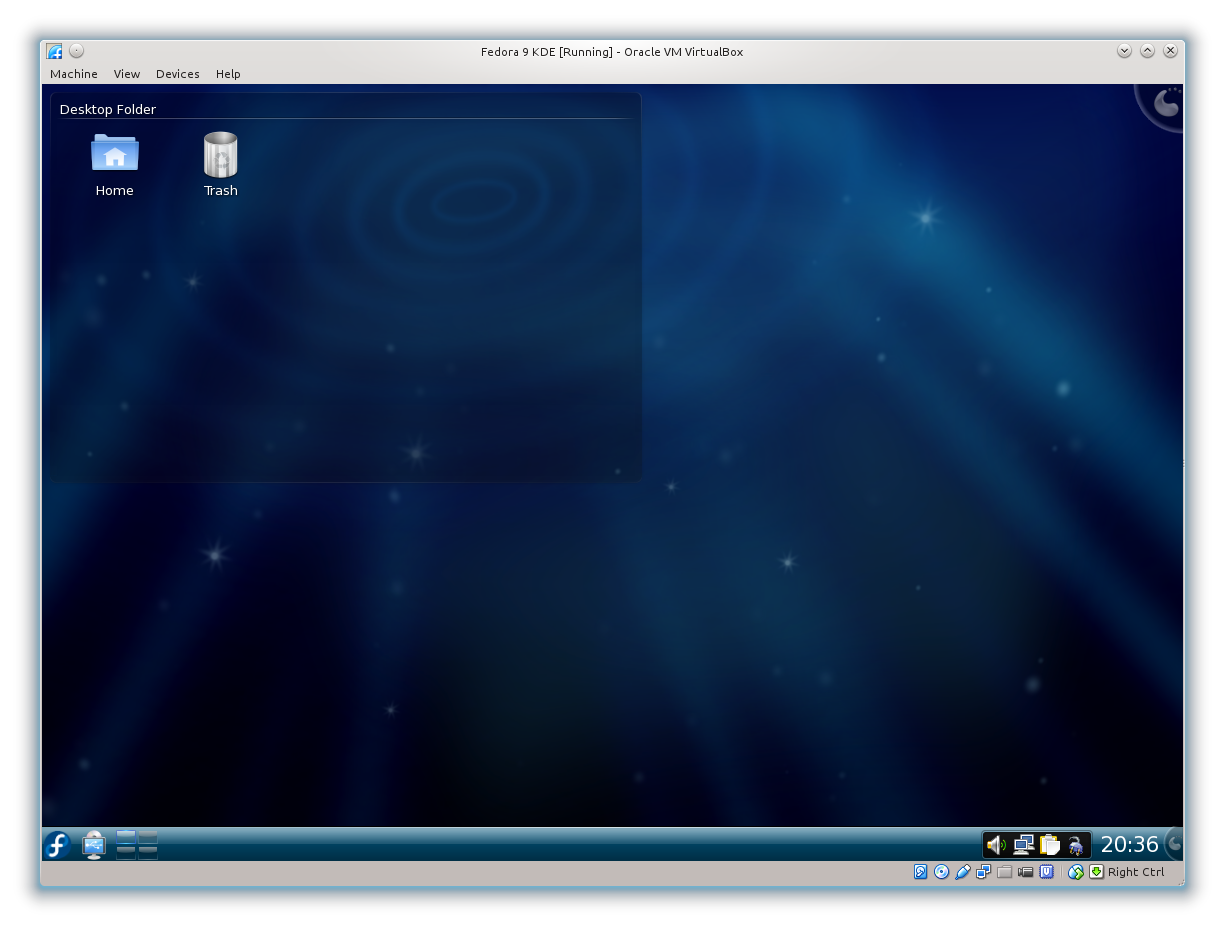
Task: Click the guest network monitor tray icon
Action: pos(1023,845)
